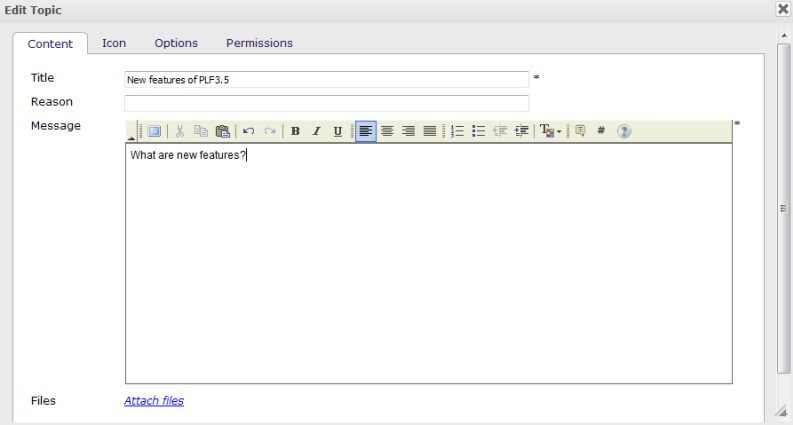The image size is (793, 425).
Task: Switch to the Options tab
Action: click(x=176, y=43)
